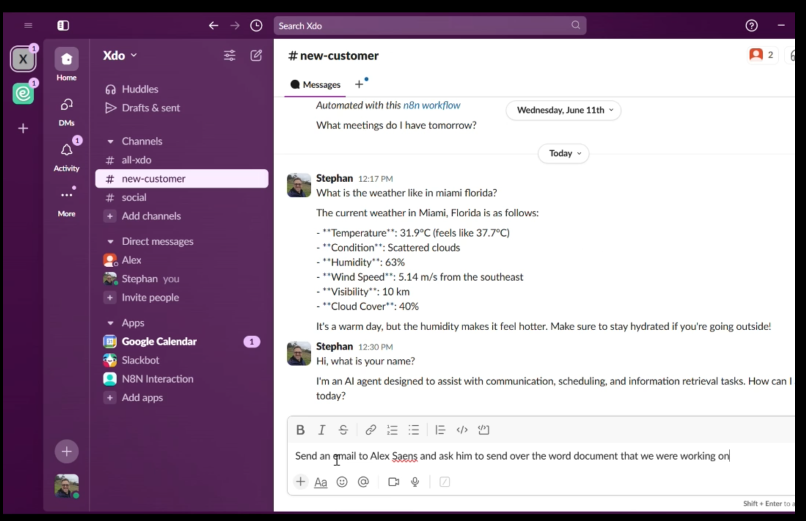Screen dimensions: 806x521
Task: Click the Search Xdo field
Action: pyautogui.click(x=430, y=25)
